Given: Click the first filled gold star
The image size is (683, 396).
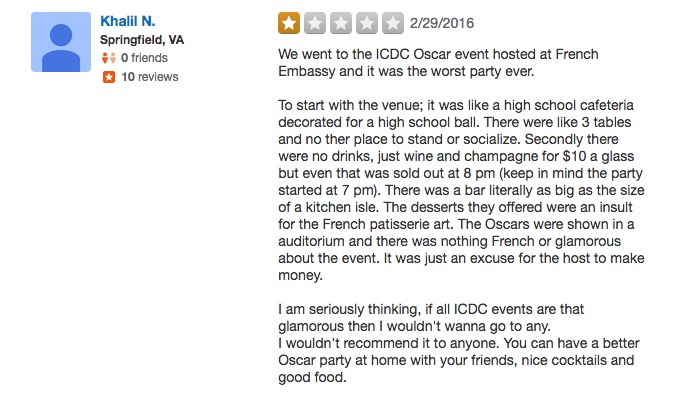Looking at the screenshot, I should click(289, 23).
